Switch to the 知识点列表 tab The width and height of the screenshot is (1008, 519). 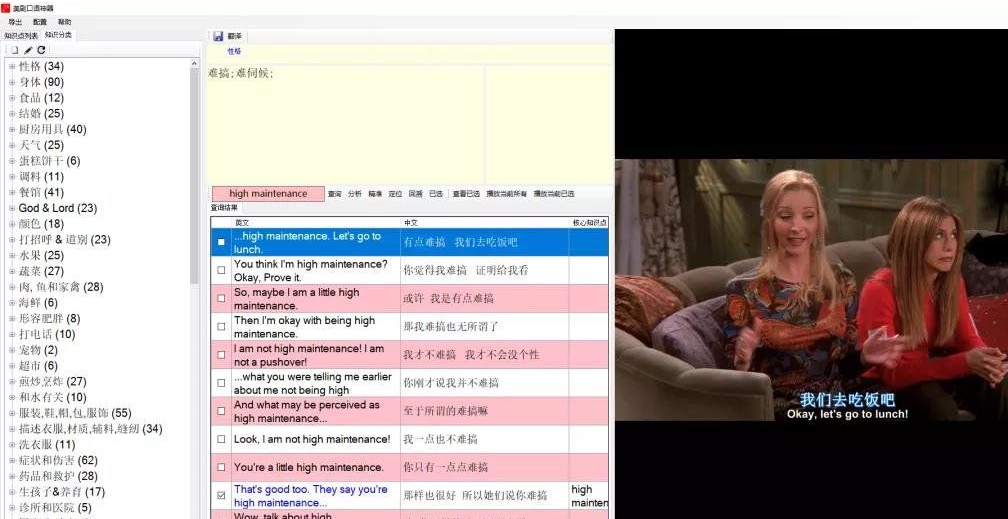click(x=21, y=35)
